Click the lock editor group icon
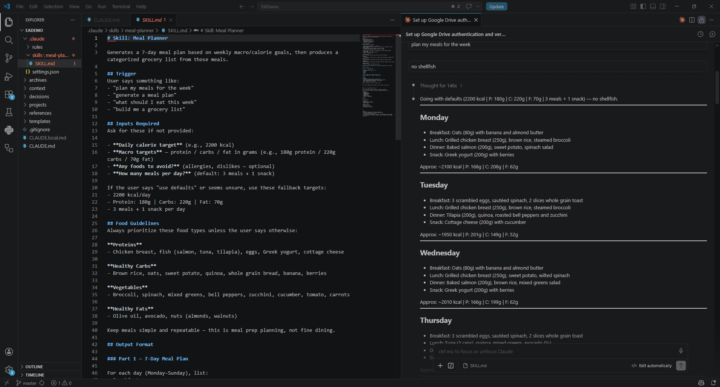 click(701, 20)
